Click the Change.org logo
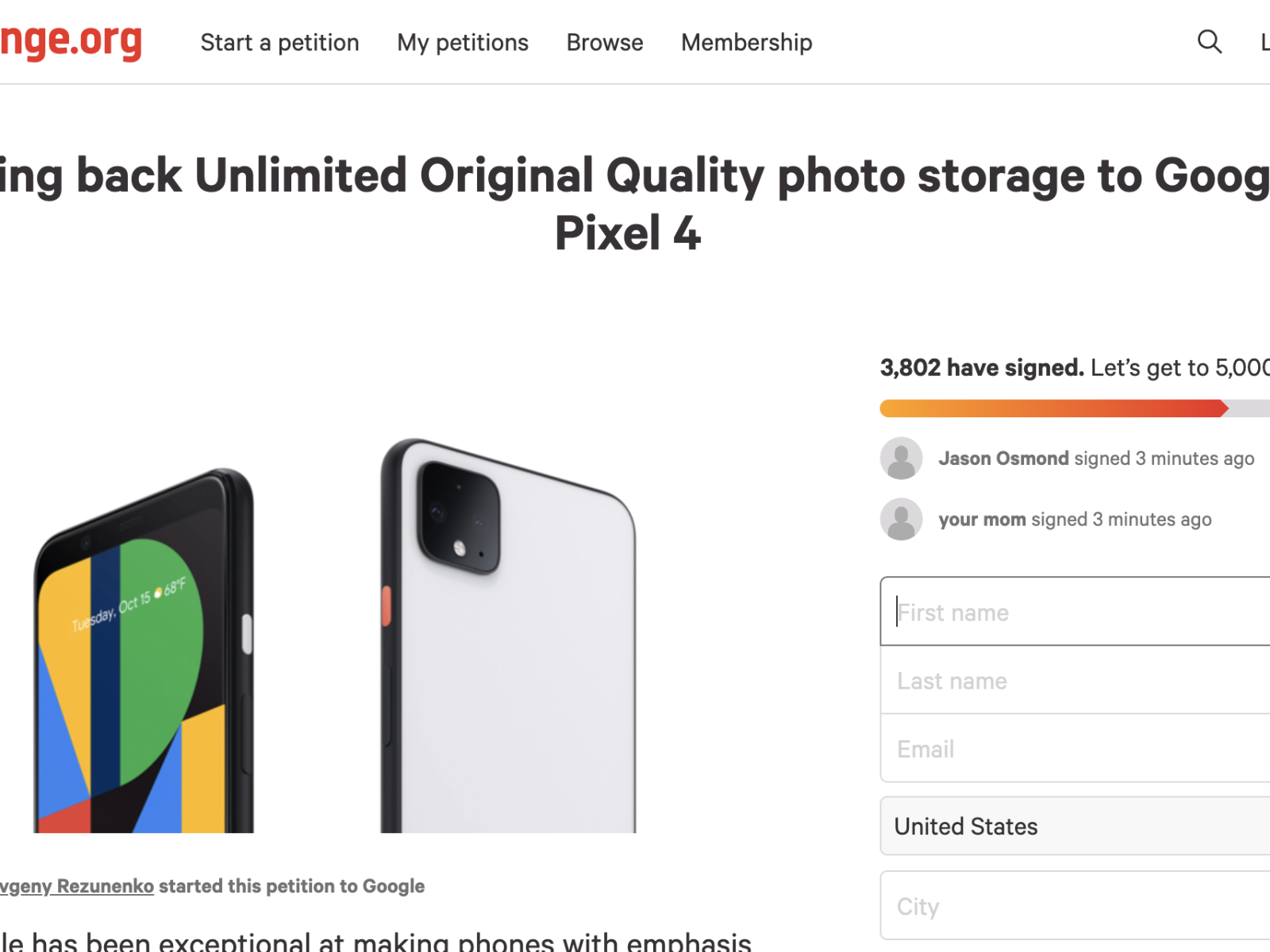This screenshot has width=1270, height=952. pos(71,41)
